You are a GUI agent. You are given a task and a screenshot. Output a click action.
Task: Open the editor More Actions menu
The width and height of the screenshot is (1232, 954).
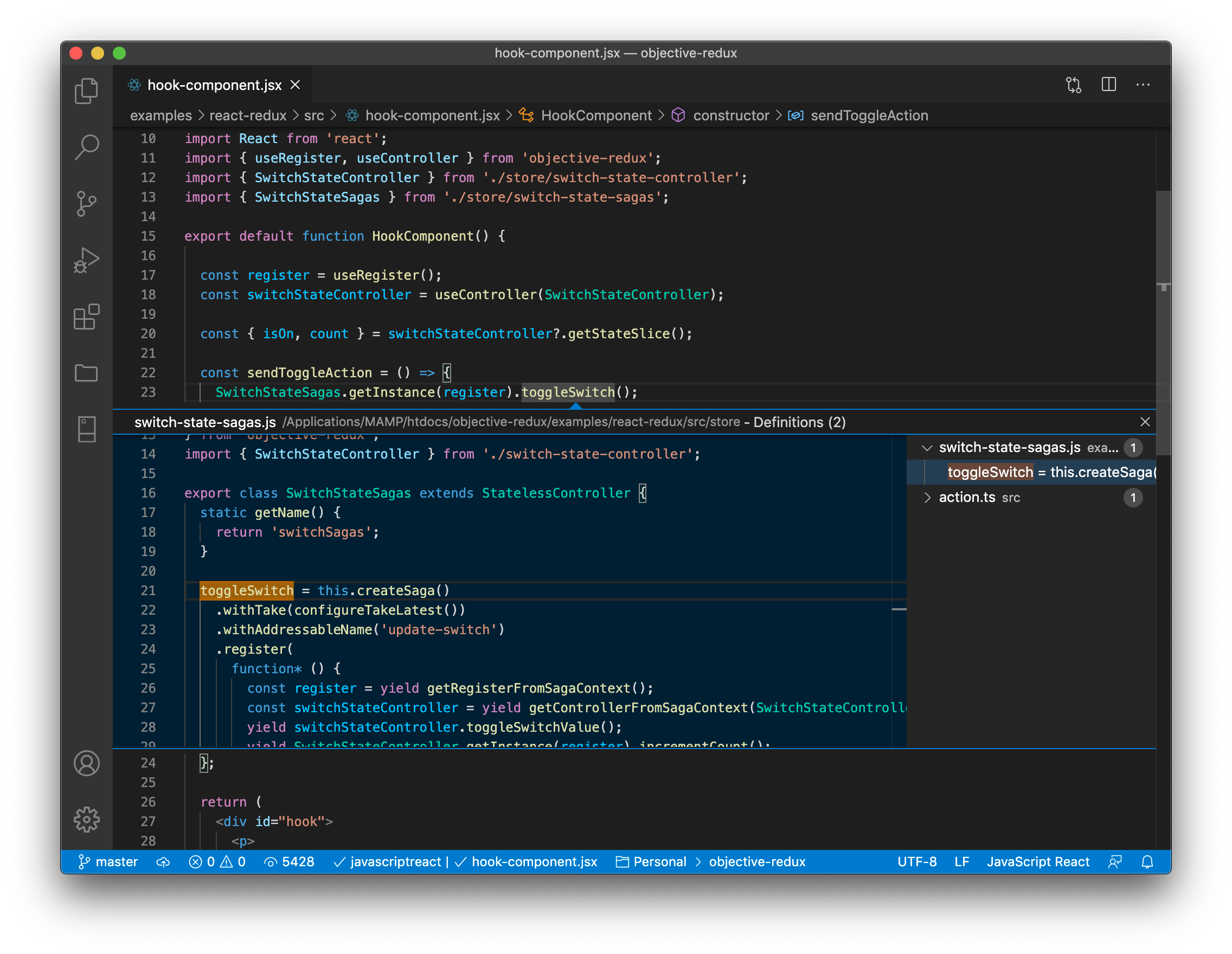(1143, 85)
